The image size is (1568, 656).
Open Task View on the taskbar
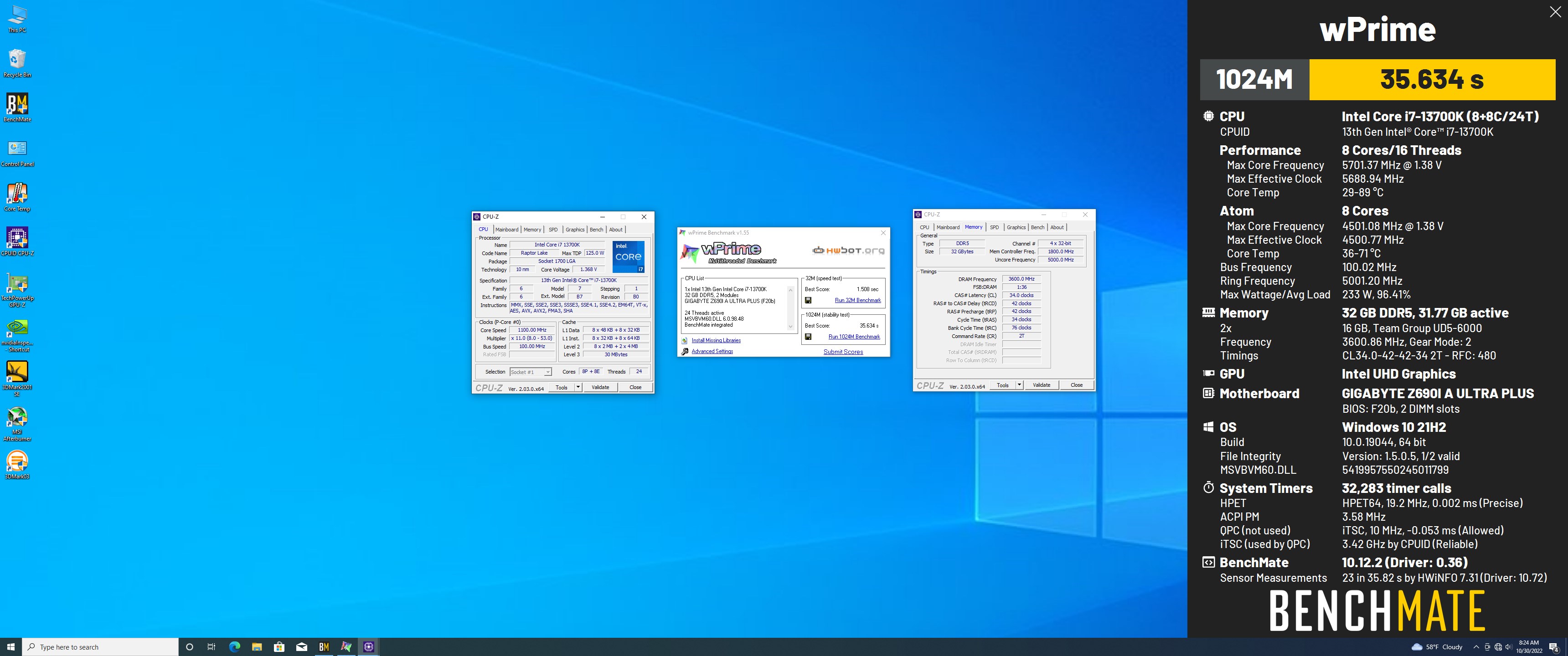[211, 647]
